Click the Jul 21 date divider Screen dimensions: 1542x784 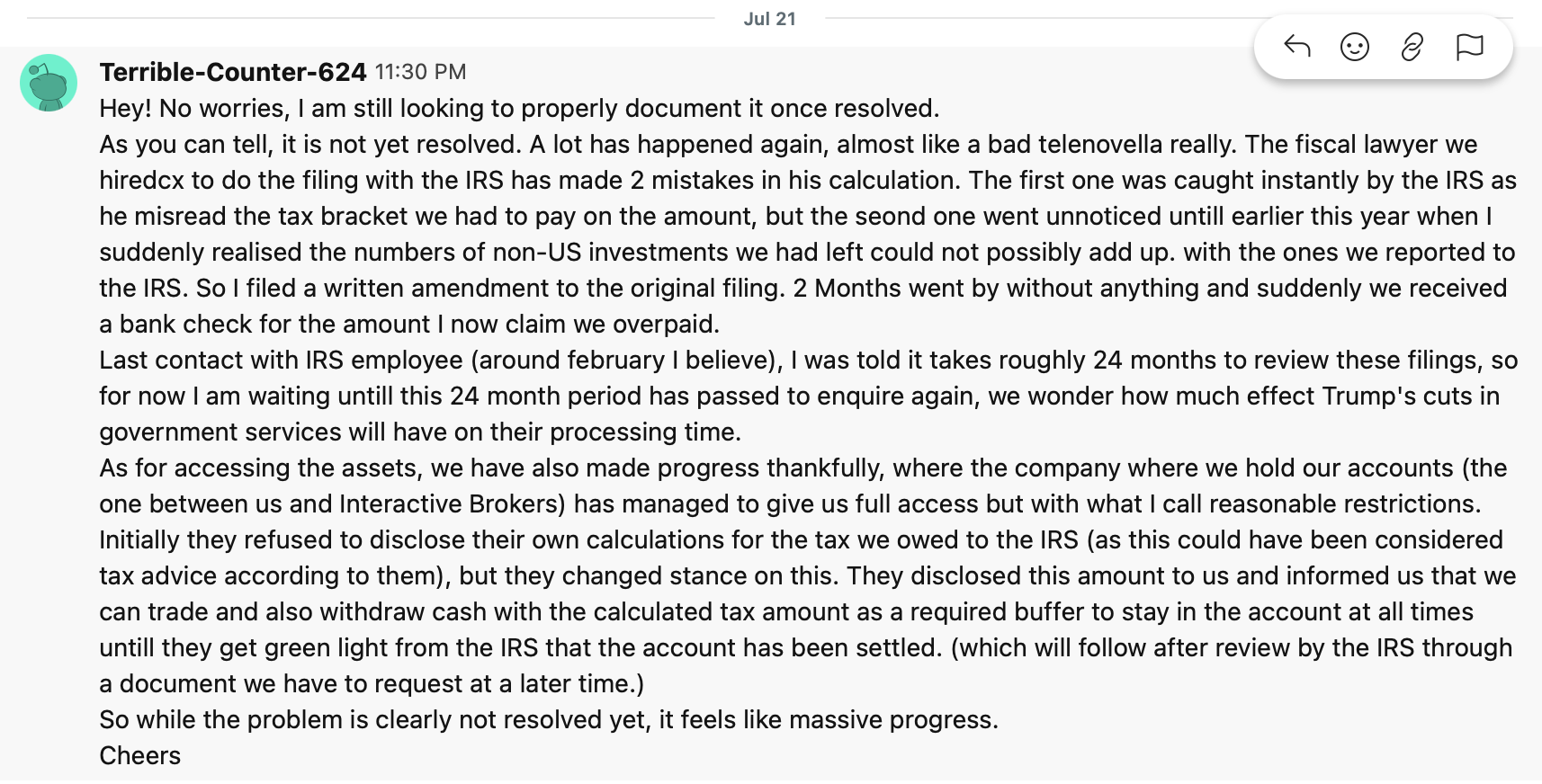pyautogui.click(x=770, y=19)
